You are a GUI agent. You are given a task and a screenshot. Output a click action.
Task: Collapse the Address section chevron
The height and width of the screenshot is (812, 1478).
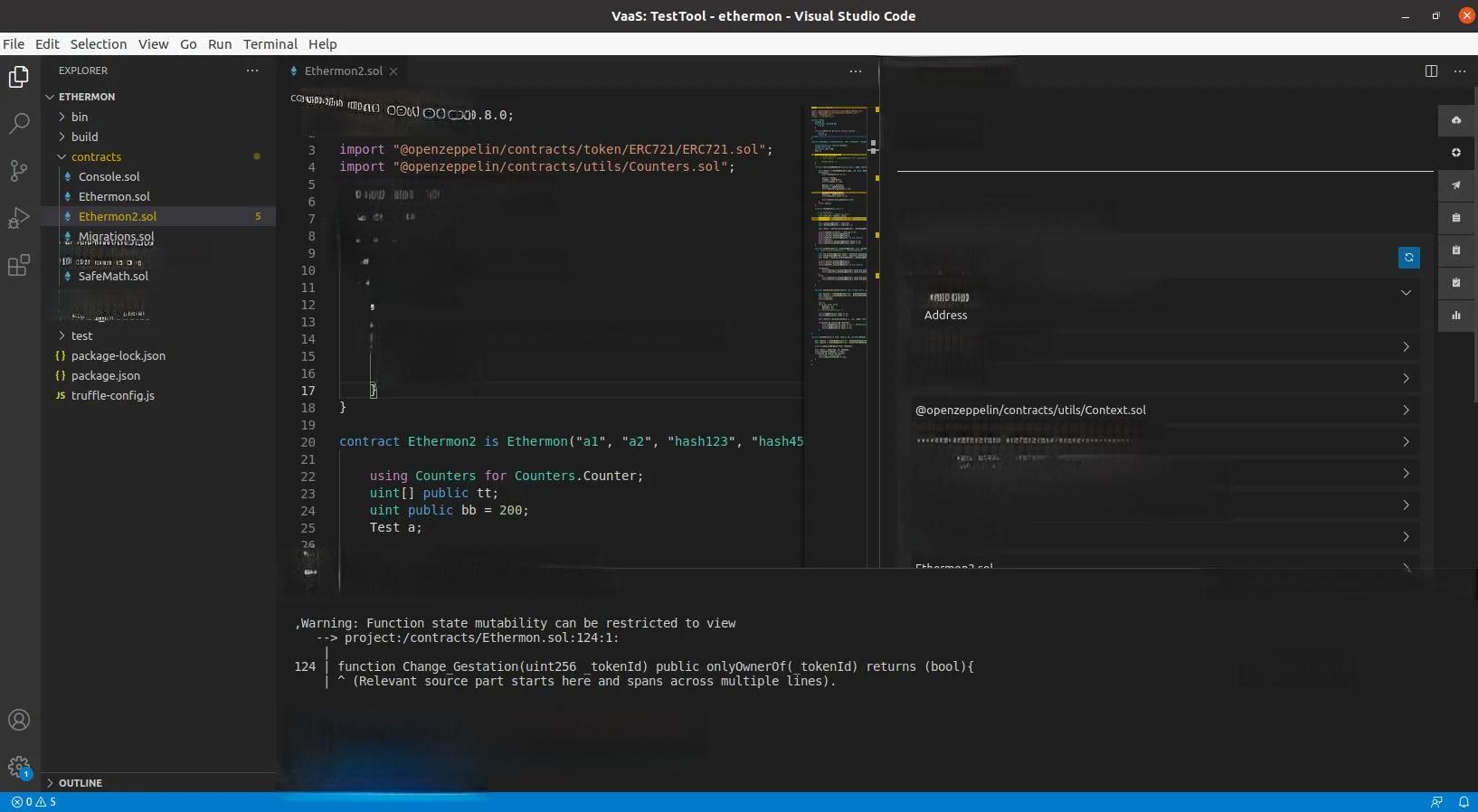coord(1406,293)
